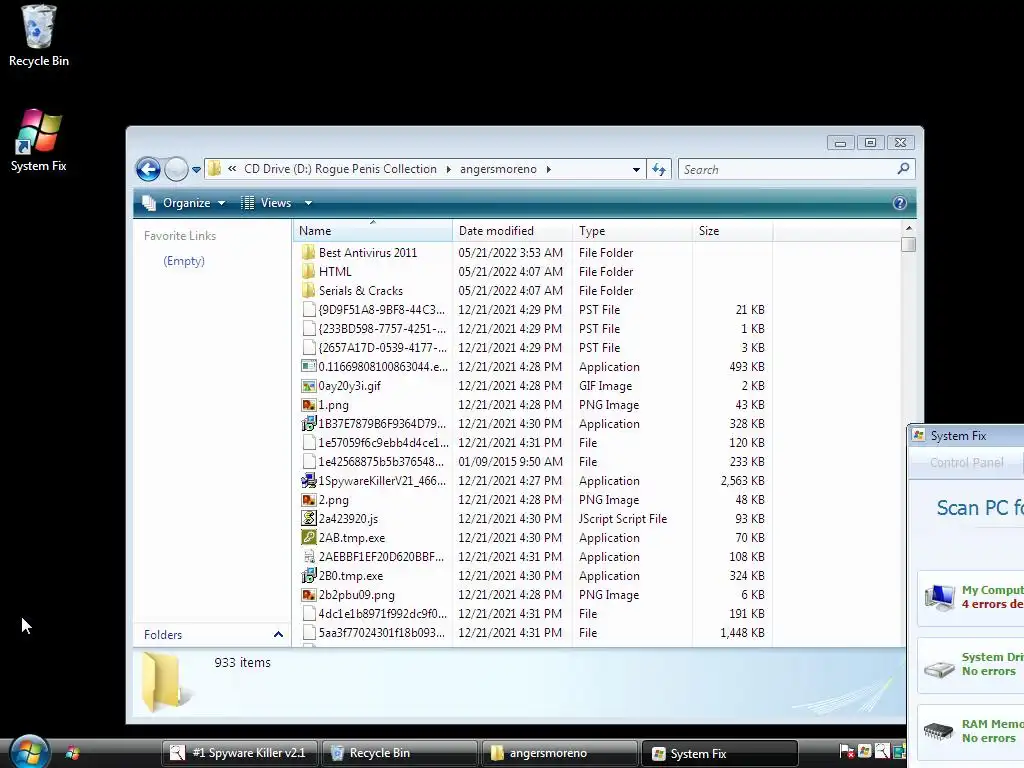The width and height of the screenshot is (1024, 768).
Task: Open dropdown arrow after angersmoreno breadcrumb
Action: click(549, 170)
